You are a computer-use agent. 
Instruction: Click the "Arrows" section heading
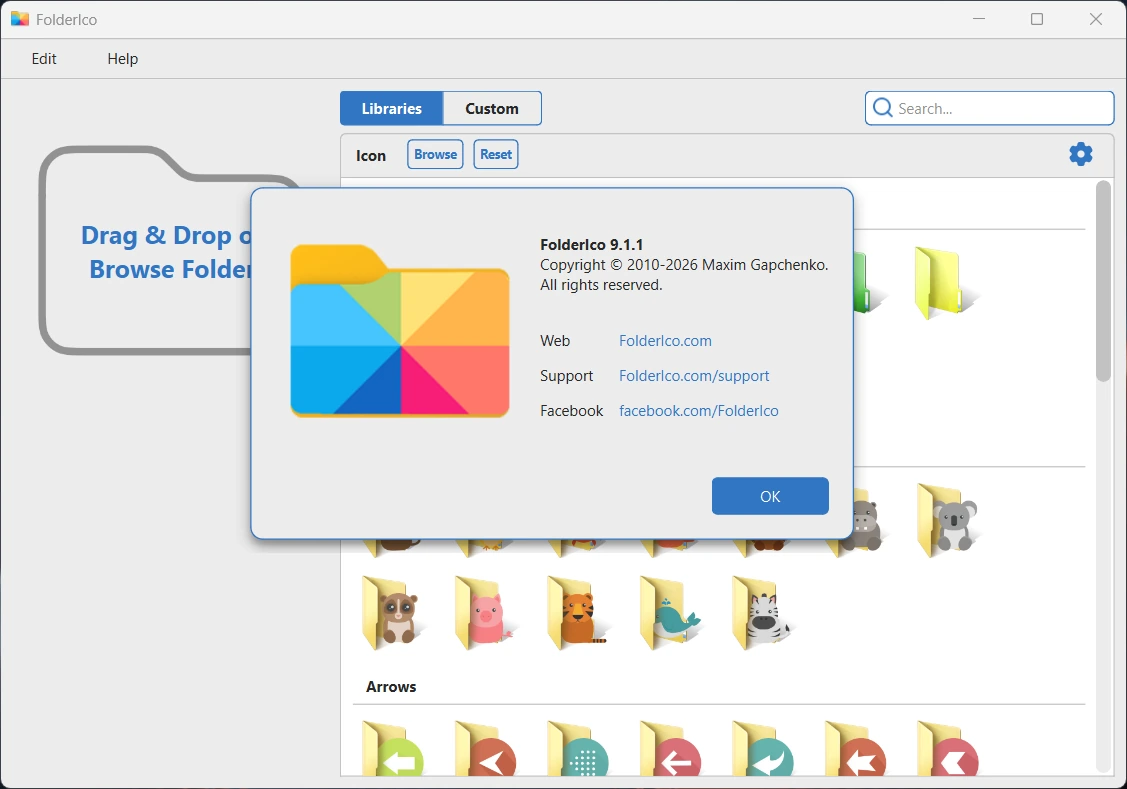coord(391,687)
